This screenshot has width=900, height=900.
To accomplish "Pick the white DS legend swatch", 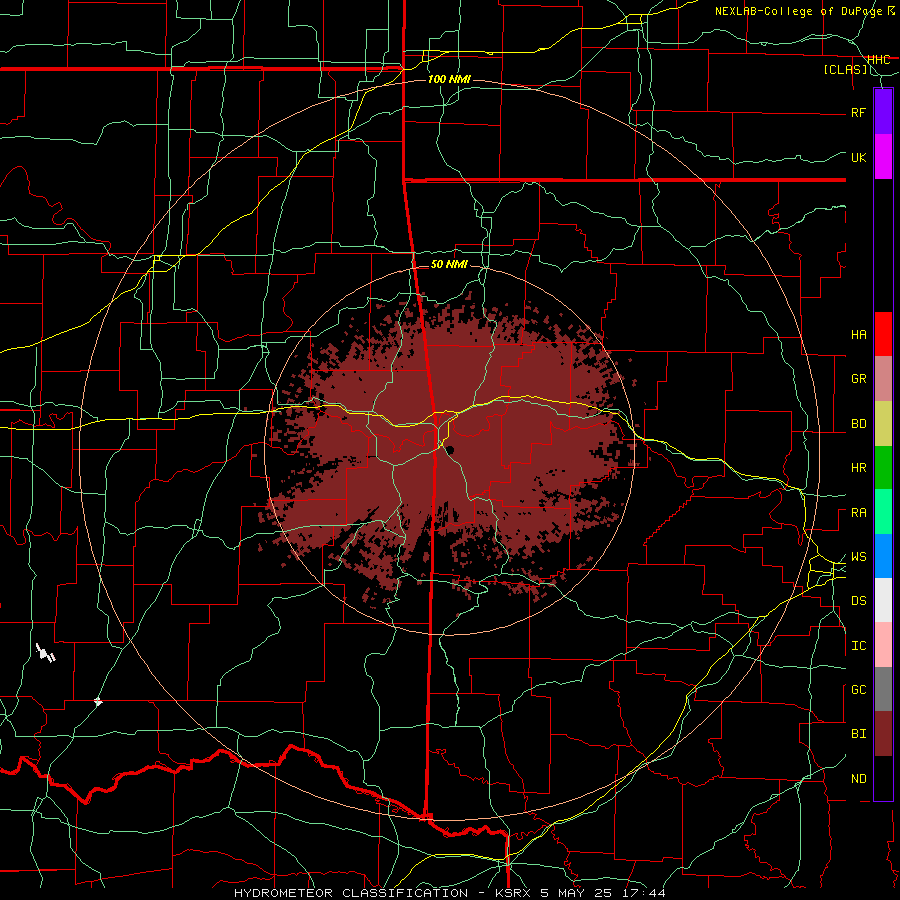I will coord(883,600).
